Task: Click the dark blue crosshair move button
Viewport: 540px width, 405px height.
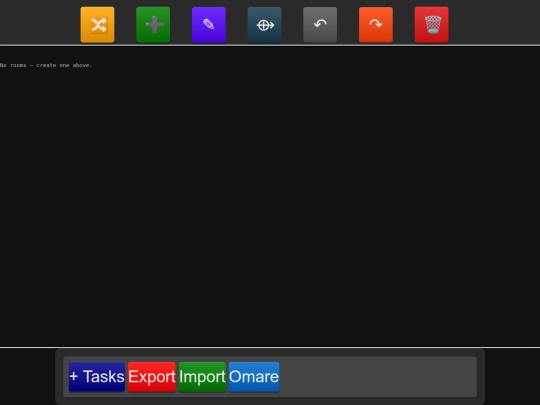Action: click(x=264, y=25)
